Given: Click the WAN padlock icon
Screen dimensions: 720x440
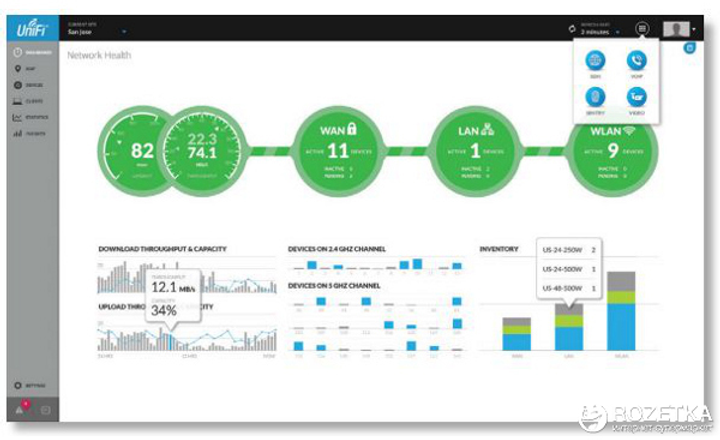Looking at the screenshot, I should [x=352, y=128].
